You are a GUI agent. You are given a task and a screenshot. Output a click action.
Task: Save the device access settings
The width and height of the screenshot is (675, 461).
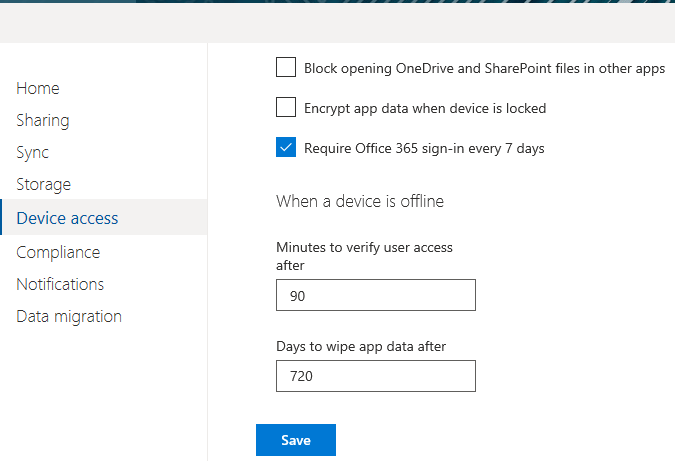pos(296,440)
